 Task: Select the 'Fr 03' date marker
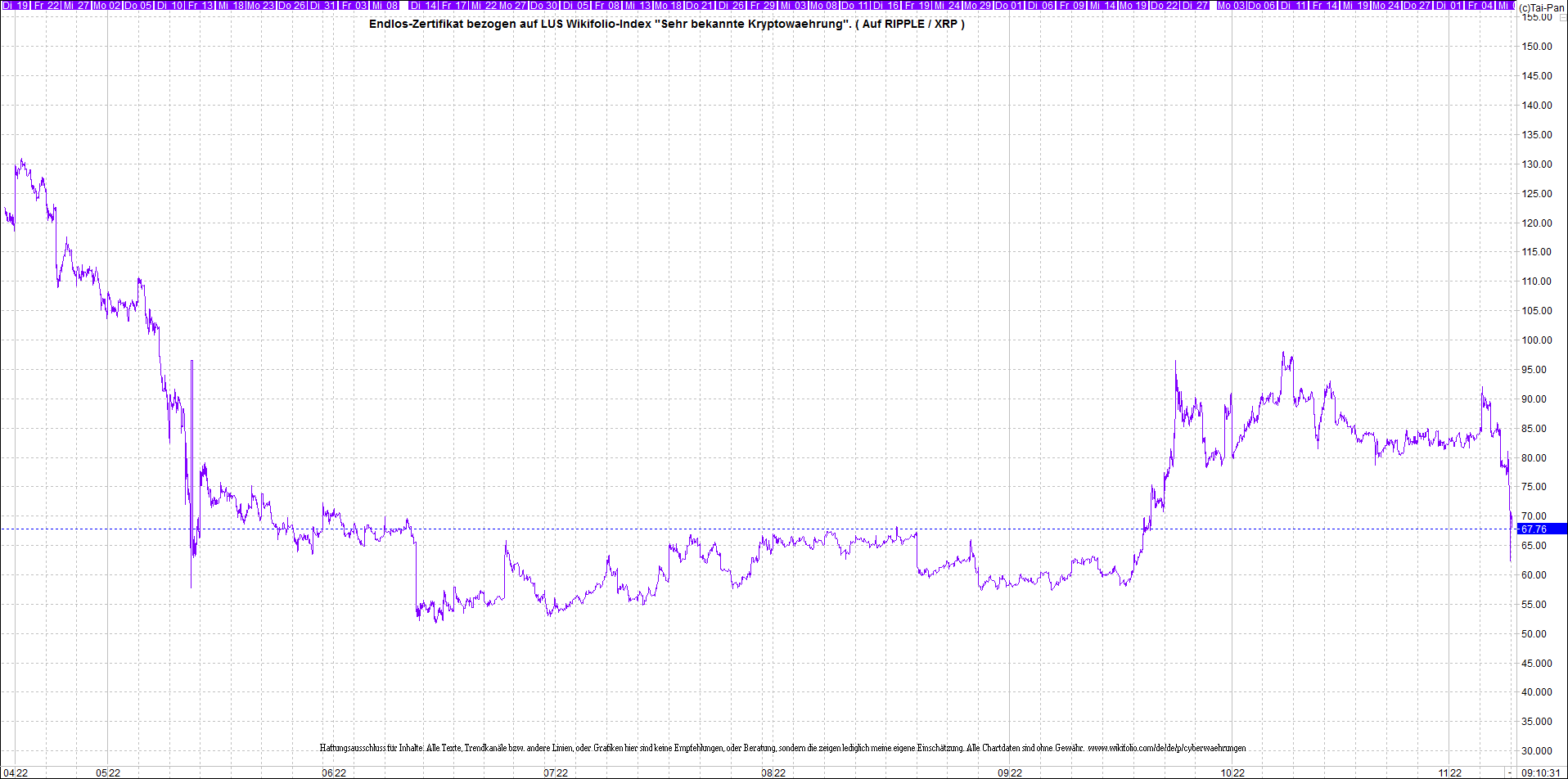(x=354, y=5)
